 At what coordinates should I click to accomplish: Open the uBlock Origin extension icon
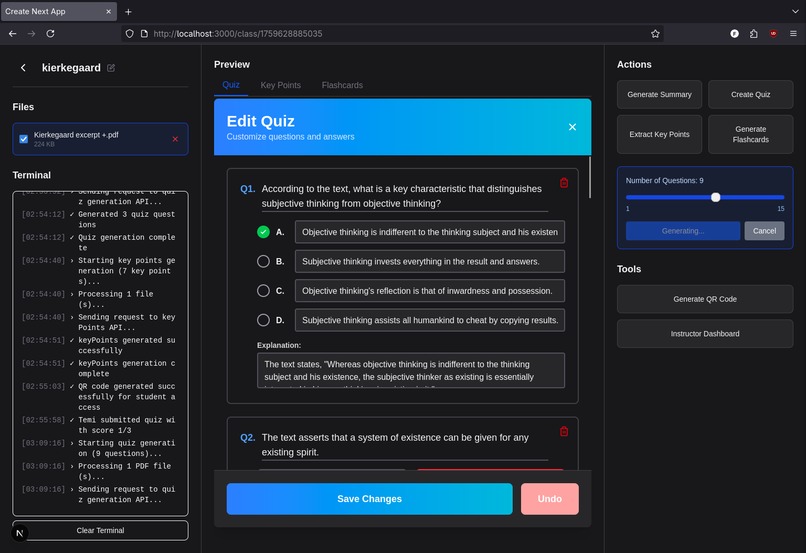(x=773, y=33)
